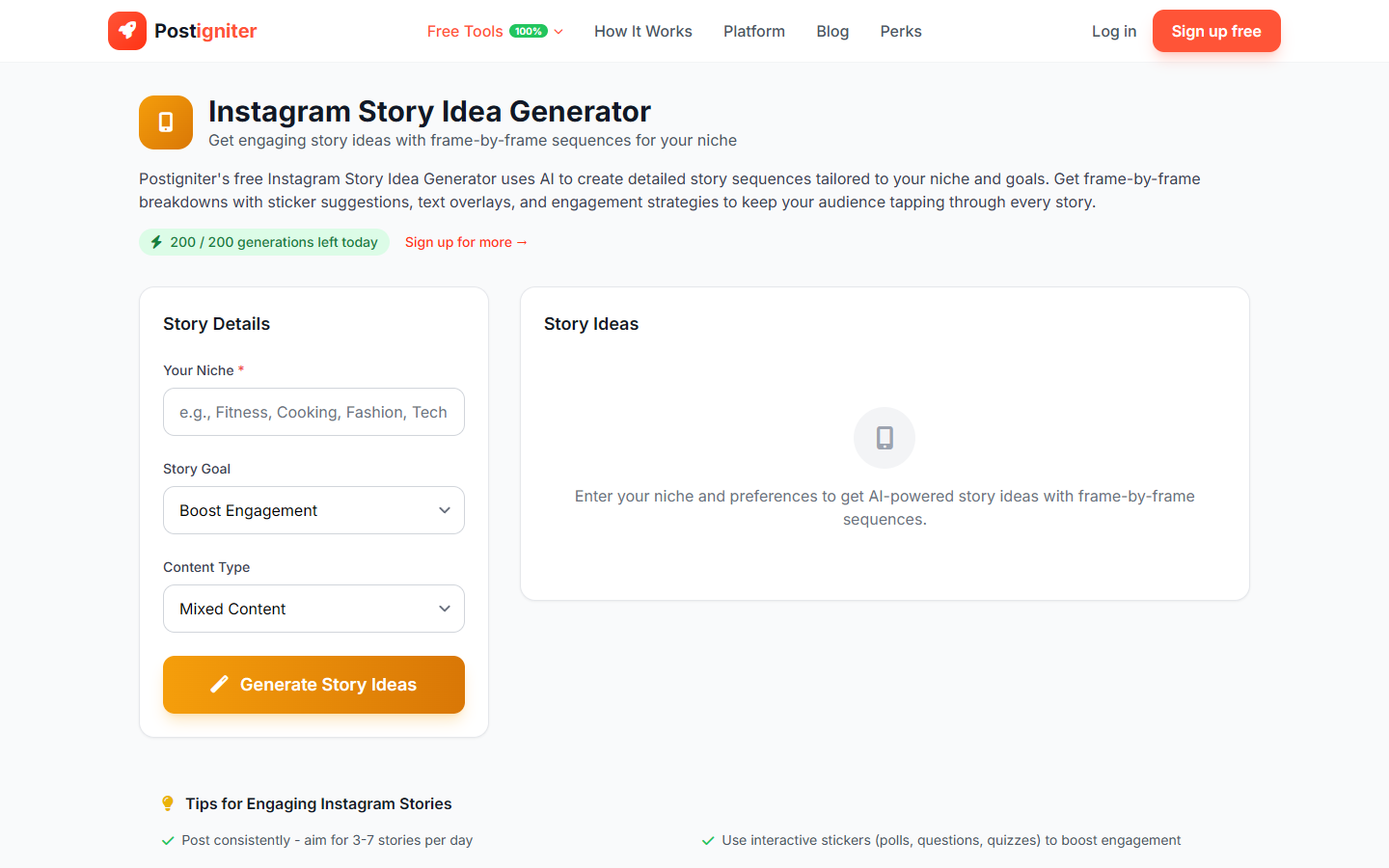This screenshot has height=868, width=1389.
Task: Expand the Content Type dropdown
Action: [x=313, y=609]
